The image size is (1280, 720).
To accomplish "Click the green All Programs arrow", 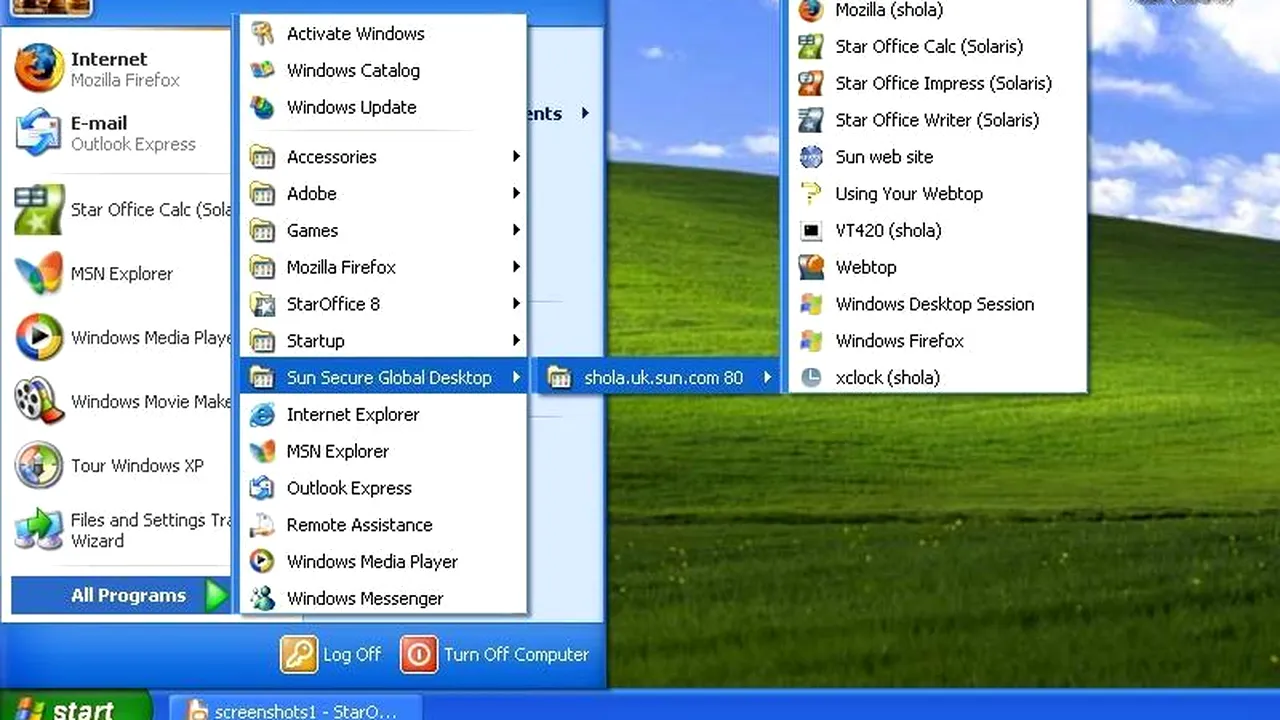I will tap(216, 596).
